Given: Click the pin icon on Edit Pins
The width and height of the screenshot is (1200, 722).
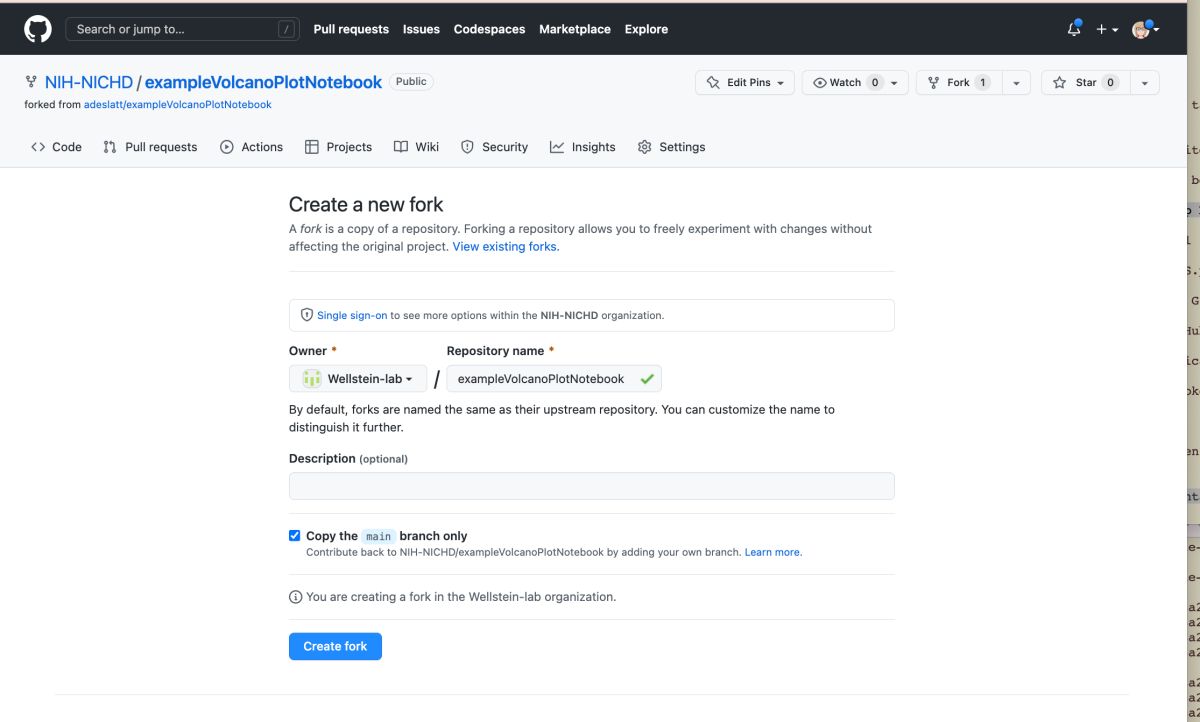Looking at the screenshot, I should point(713,83).
